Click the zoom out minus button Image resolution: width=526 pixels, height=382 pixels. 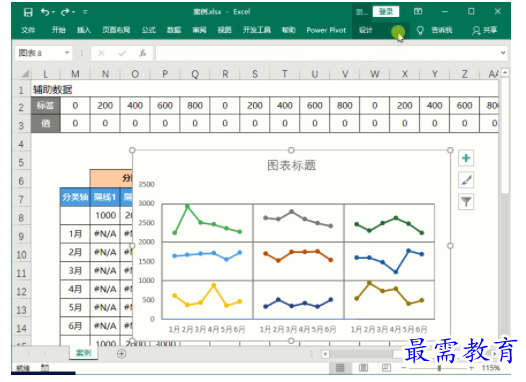pyautogui.click(x=404, y=368)
